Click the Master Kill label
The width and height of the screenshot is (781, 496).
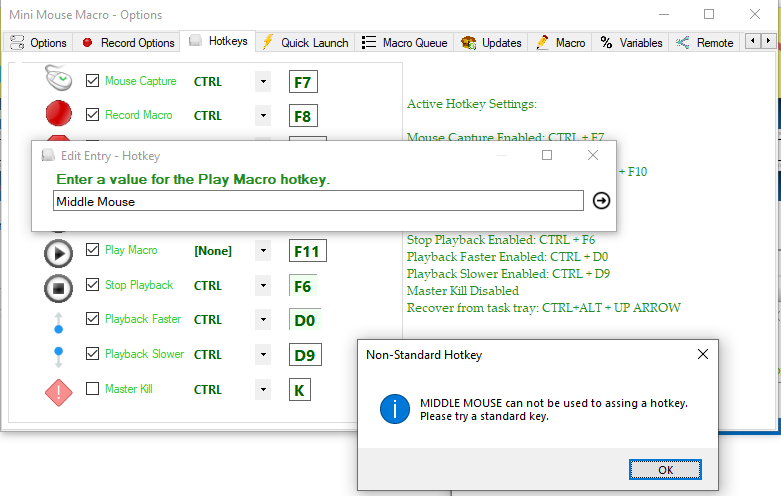(x=129, y=389)
